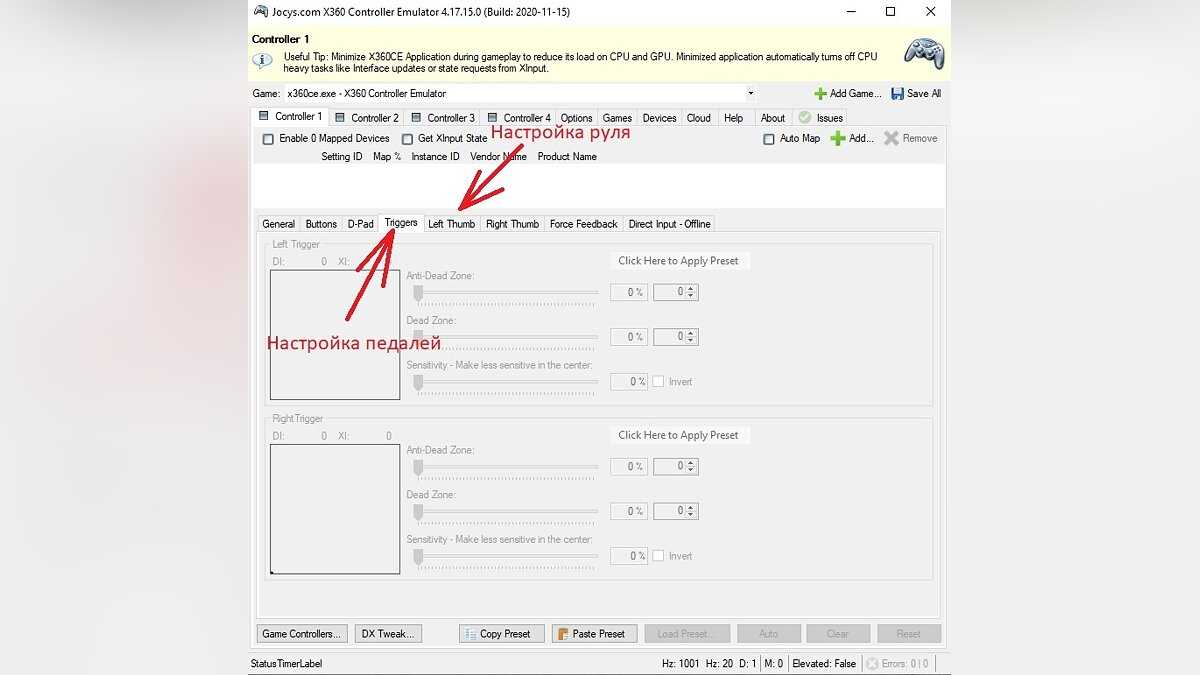Open Left Trigger 'Click Here to Apply Preset'
This screenshot has height=675, width=1200.
(x=679, y=261)
